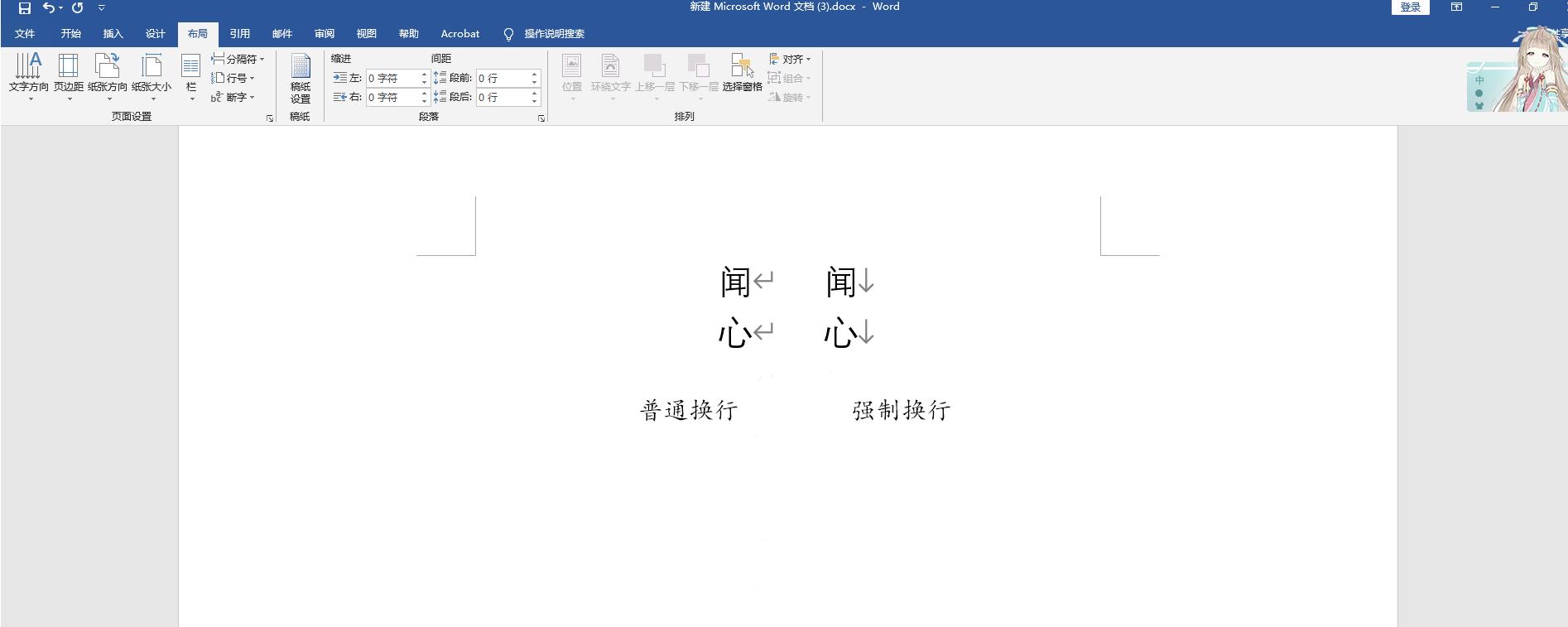Switch to the 视图 ribbon tab
The image size is (1568, 627).
[x=366, y=34]
